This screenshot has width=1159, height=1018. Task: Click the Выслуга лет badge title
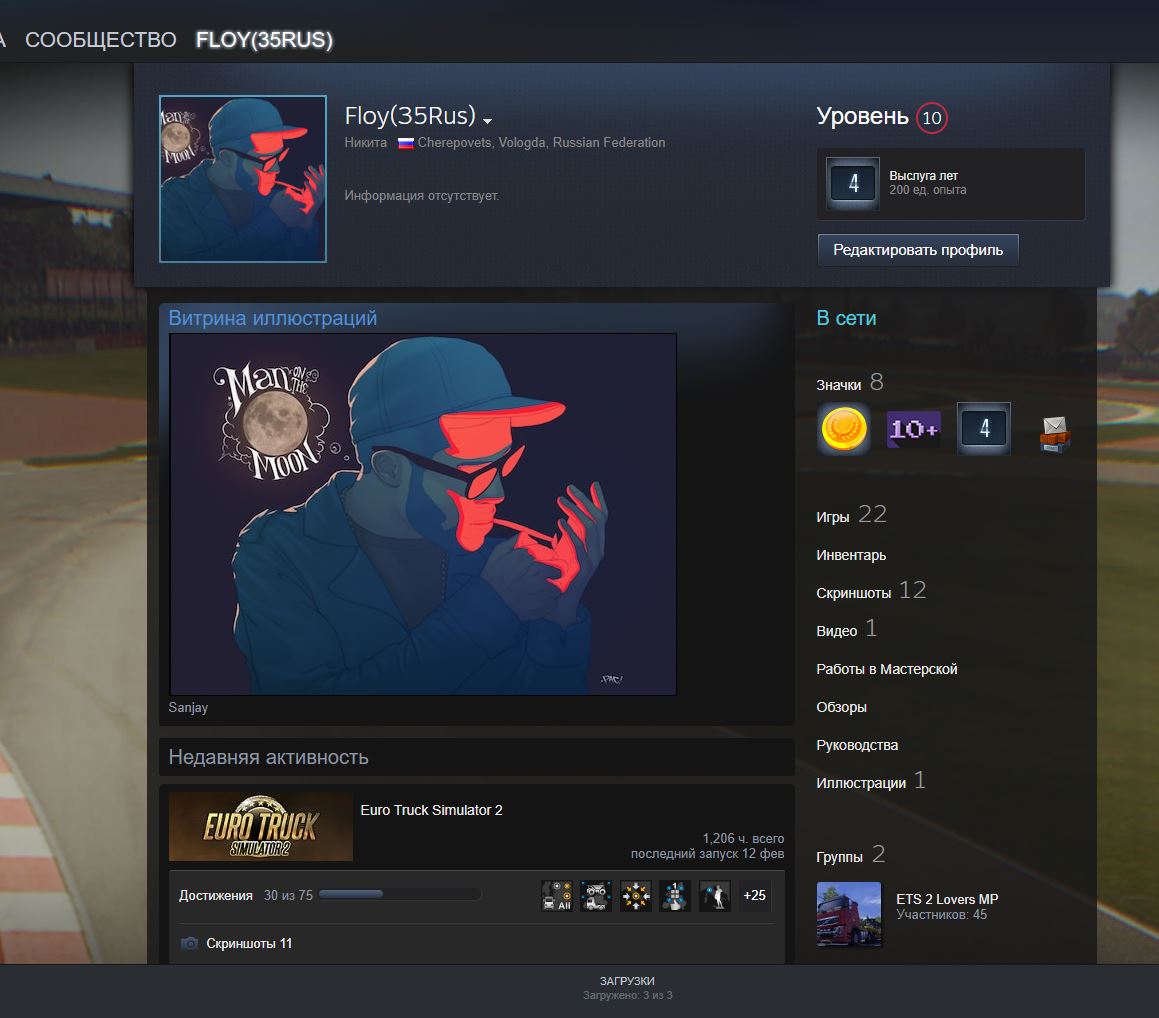(x=923, y=176)
